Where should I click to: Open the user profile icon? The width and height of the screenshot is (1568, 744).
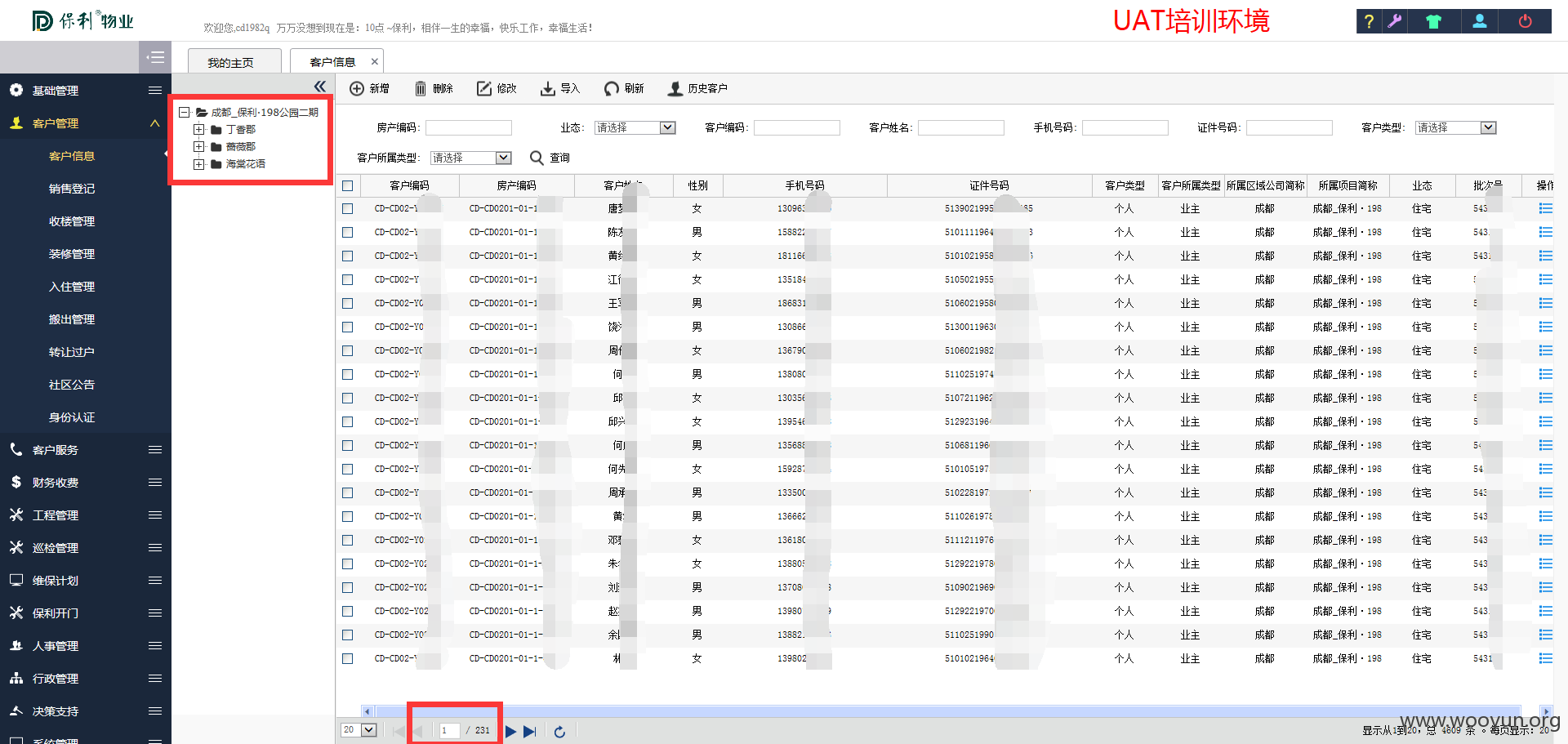point(1479,21)
